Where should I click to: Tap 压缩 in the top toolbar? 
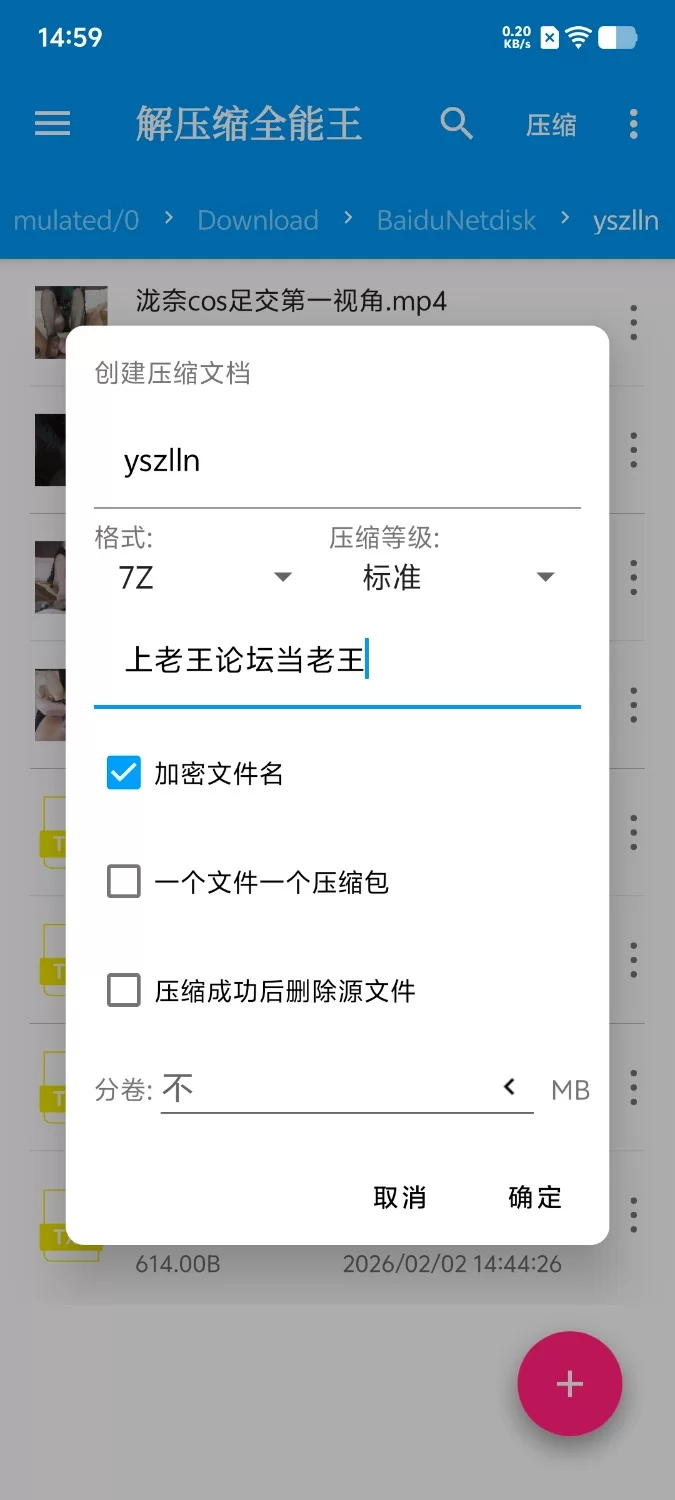point(552,125)
